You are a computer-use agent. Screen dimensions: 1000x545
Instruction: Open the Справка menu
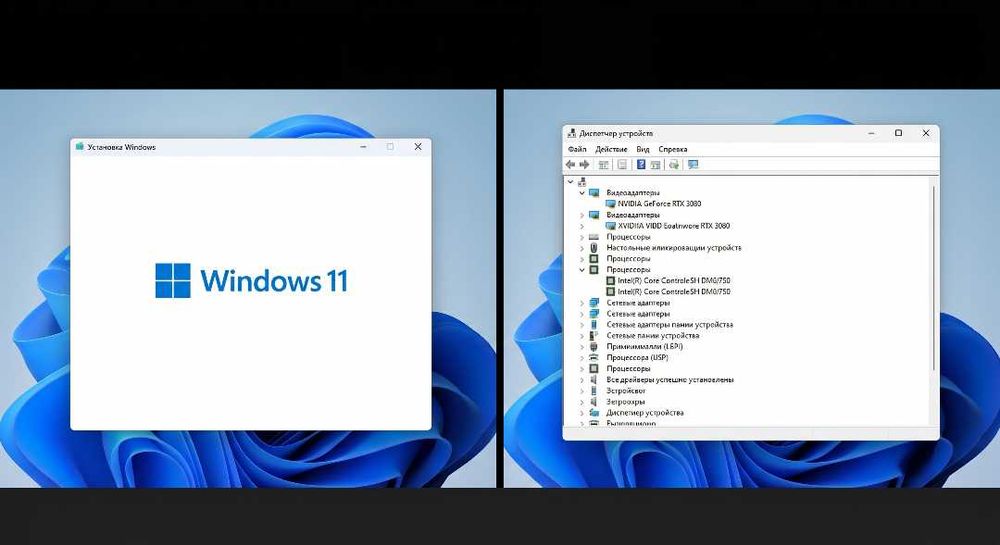coord(673,149)
